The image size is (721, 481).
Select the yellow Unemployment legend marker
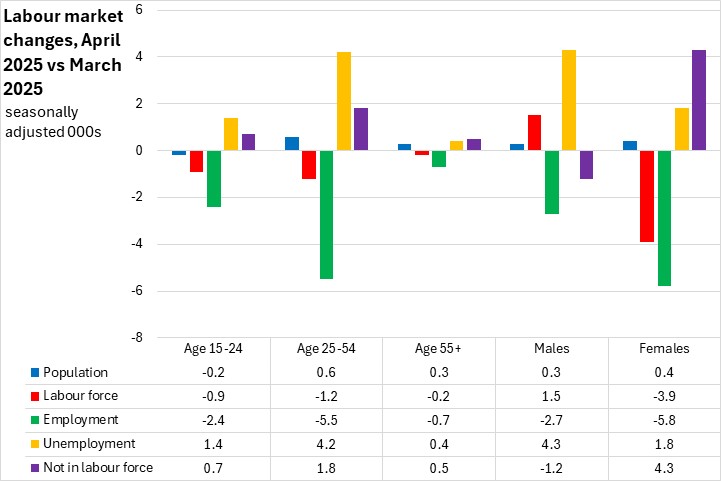click(x=35, y=443)
